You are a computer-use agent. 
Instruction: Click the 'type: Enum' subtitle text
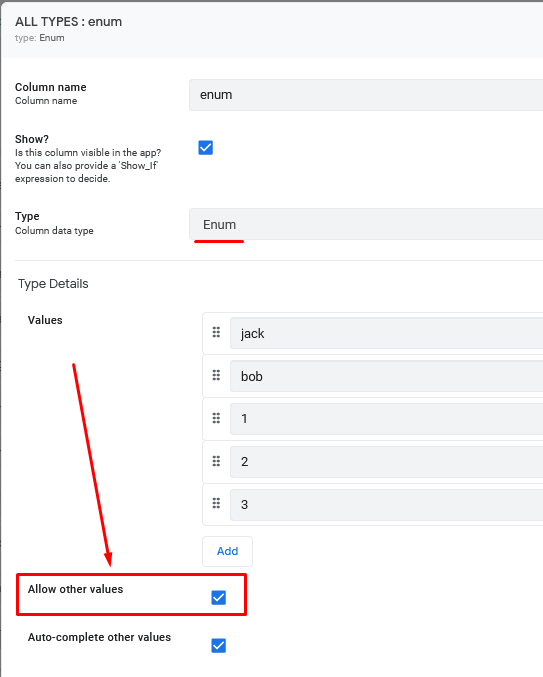40,38
